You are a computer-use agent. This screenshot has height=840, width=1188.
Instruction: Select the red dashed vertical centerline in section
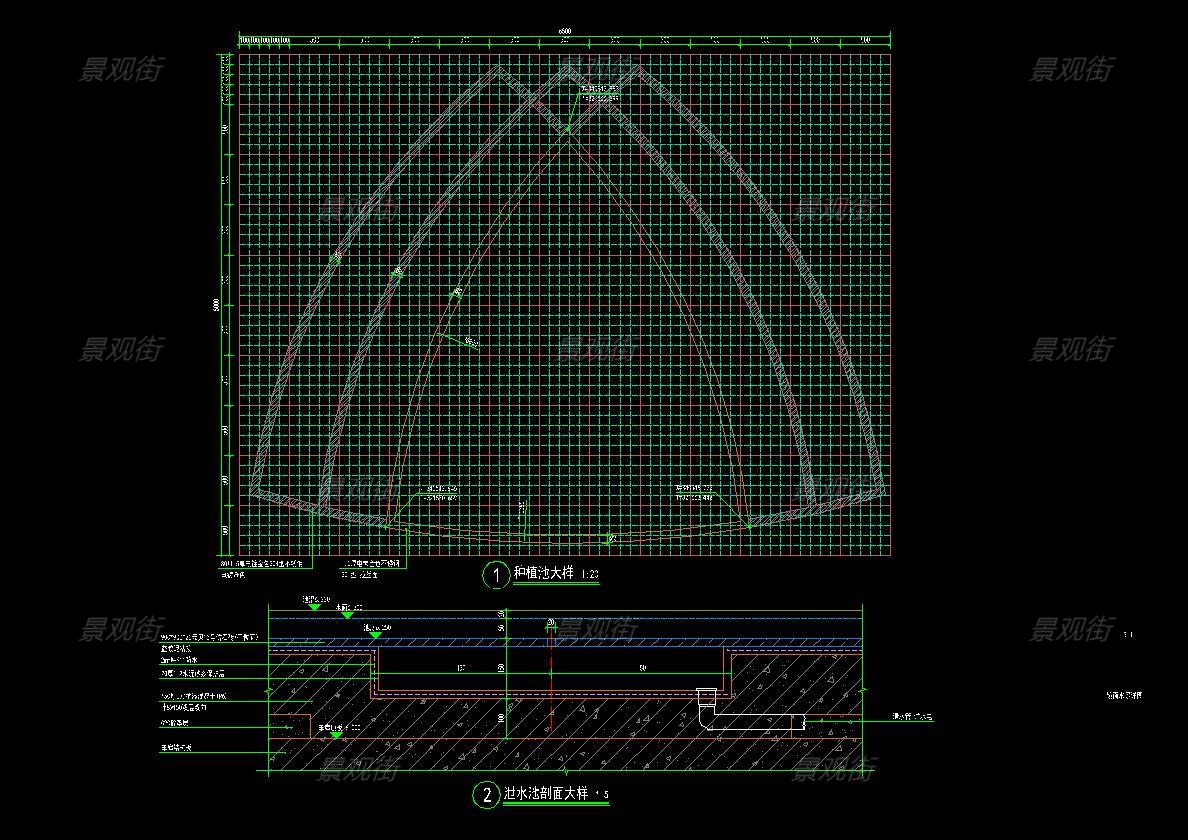[x=550, y=680]
